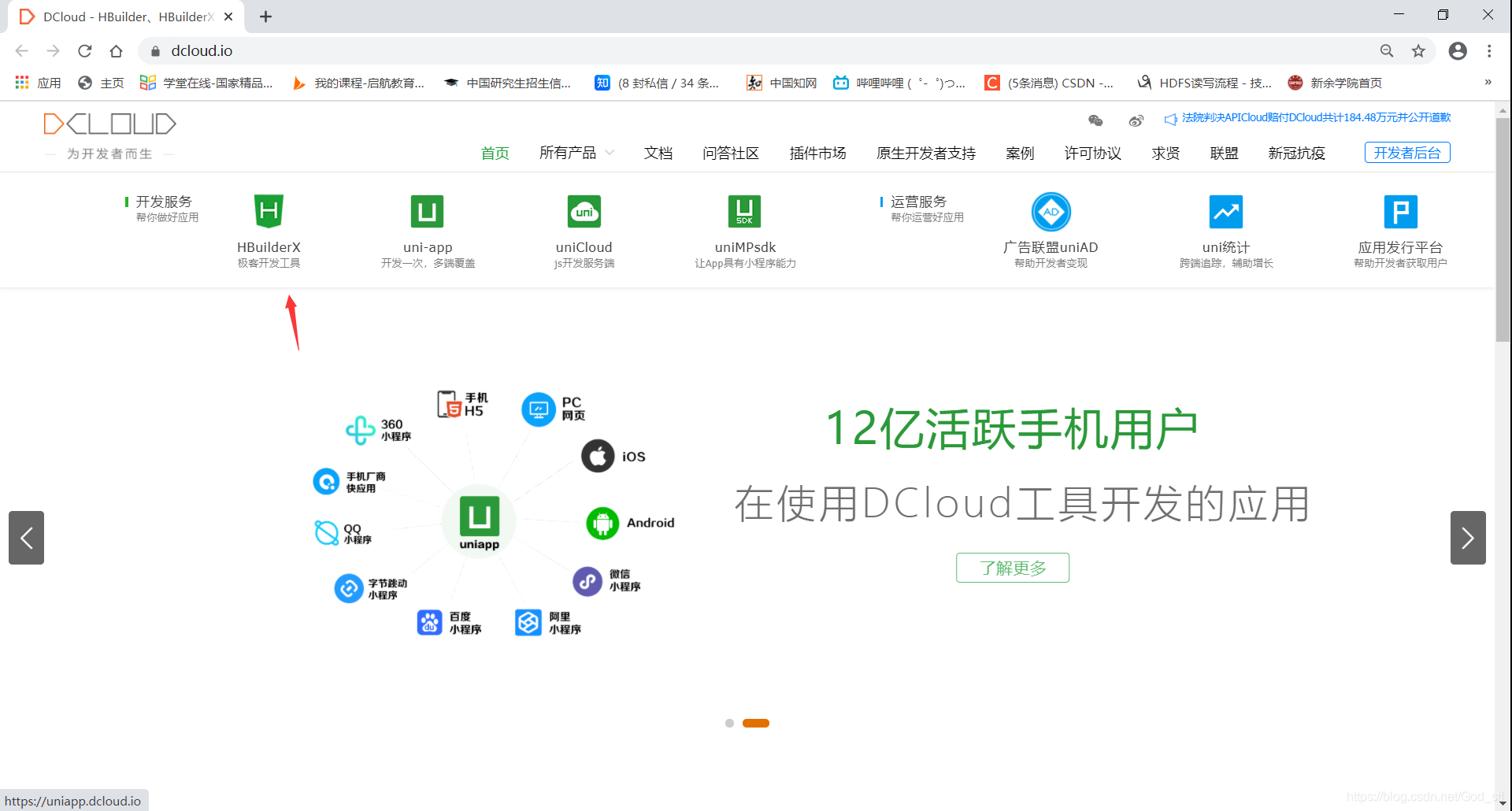The width and height of the screenshot is (1512, 811).
Task: Select the active orange carousel indicator
Action: [x=756, y=723]
